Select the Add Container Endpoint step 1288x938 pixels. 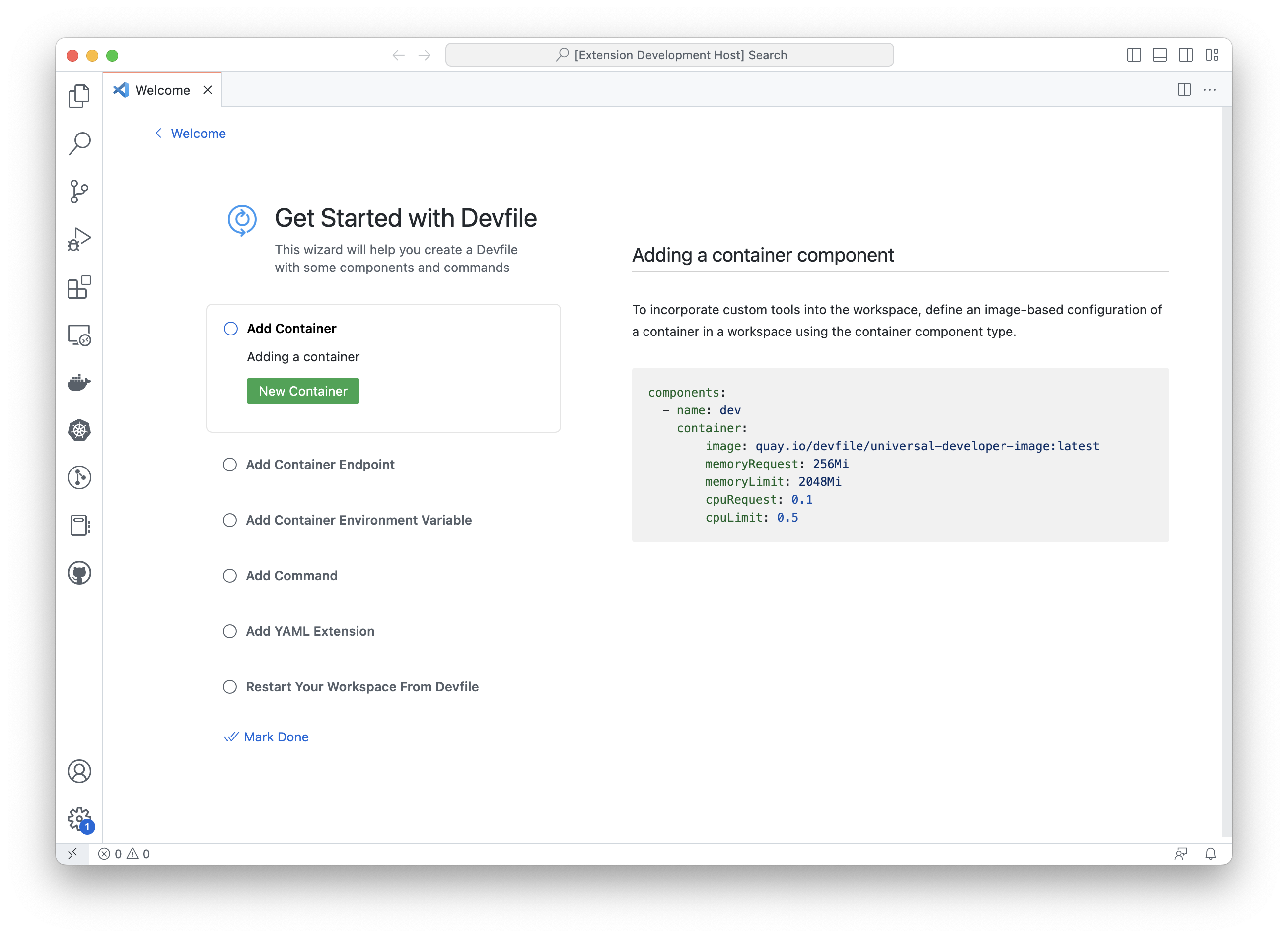[x=320, y=465]
